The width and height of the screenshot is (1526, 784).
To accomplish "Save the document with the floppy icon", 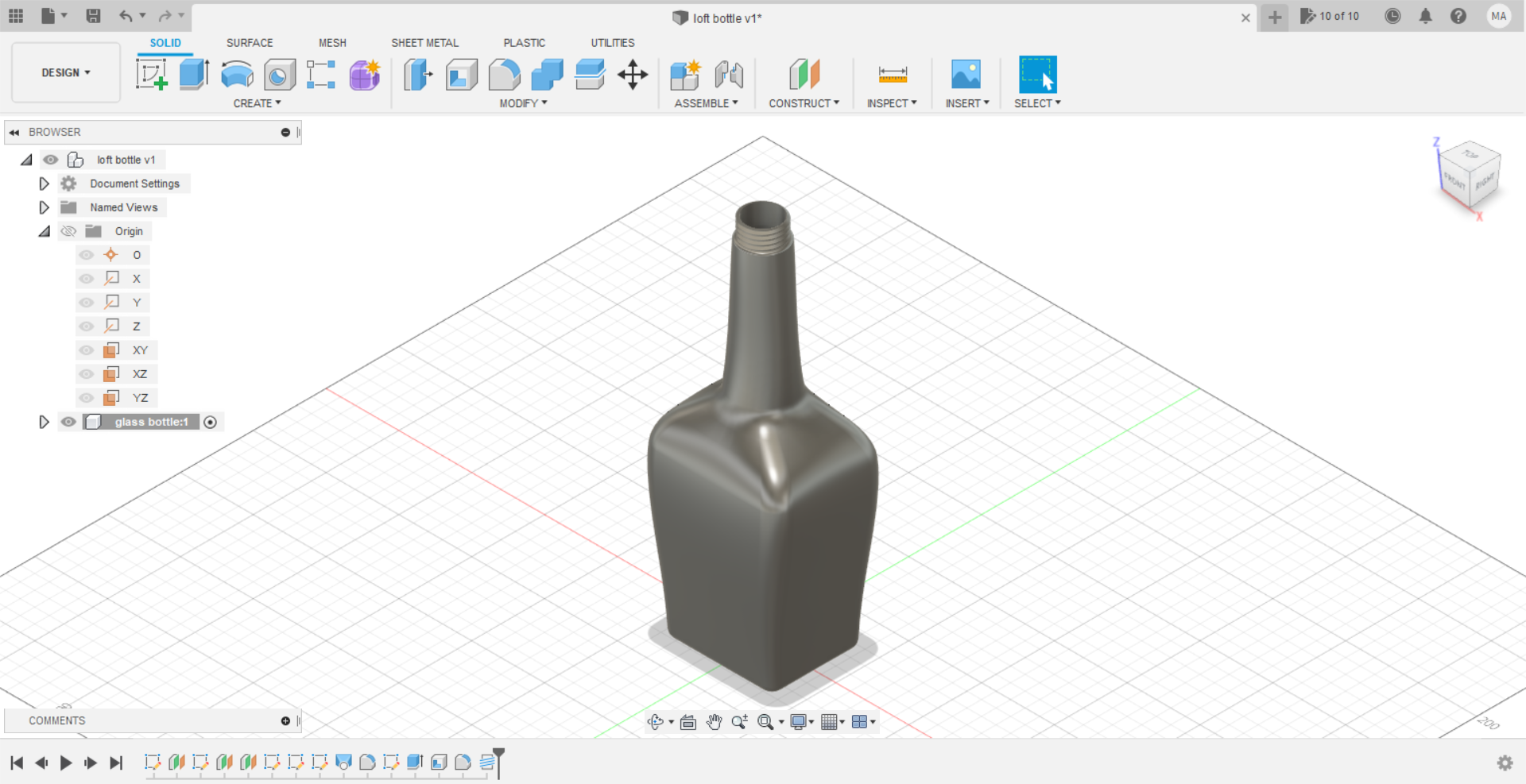I will 93,16.
